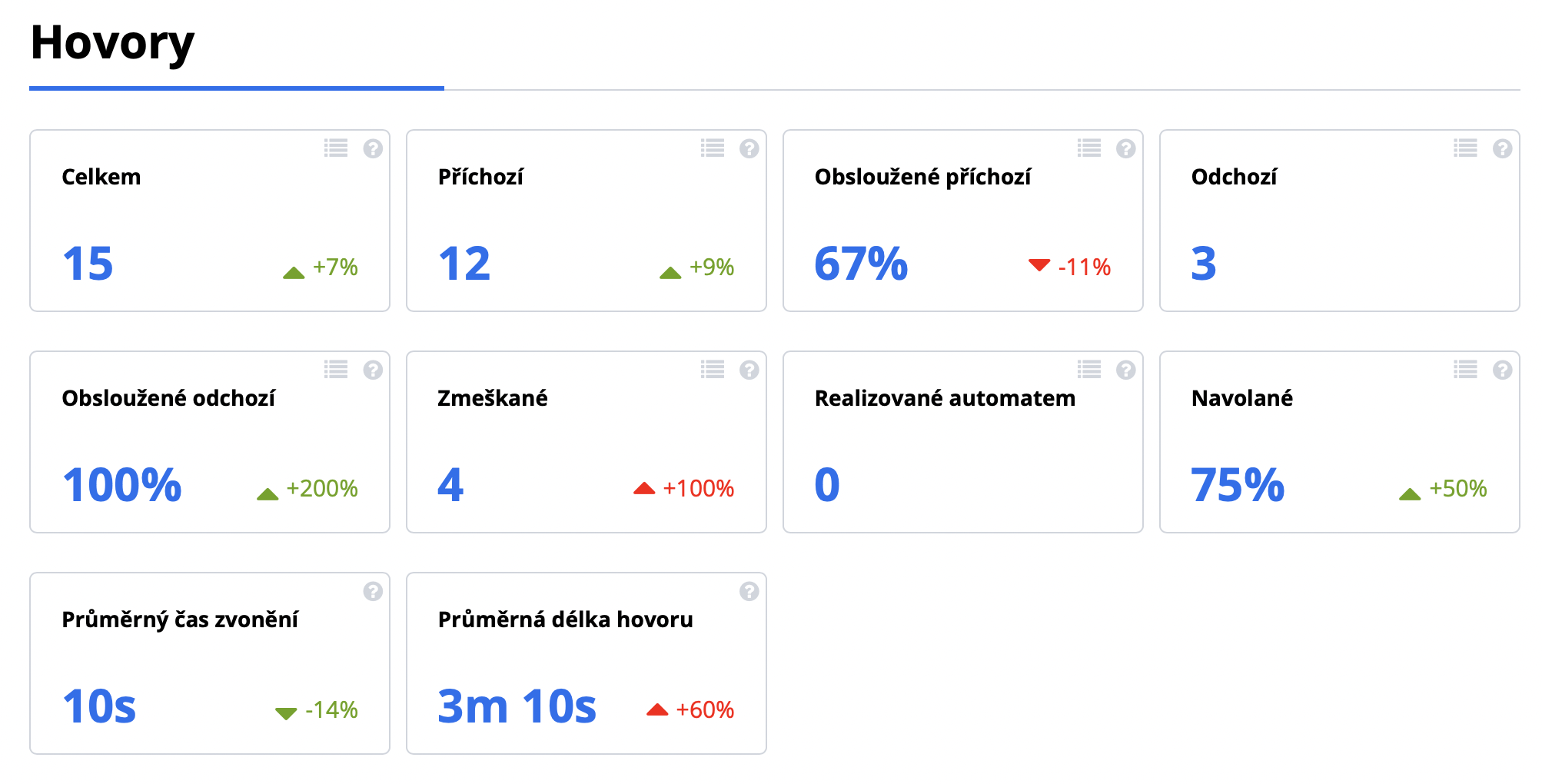The width and height of the screenshot is (1542, 784).
Task: Open the list icon on Celkem card
Action: point(336,148)
